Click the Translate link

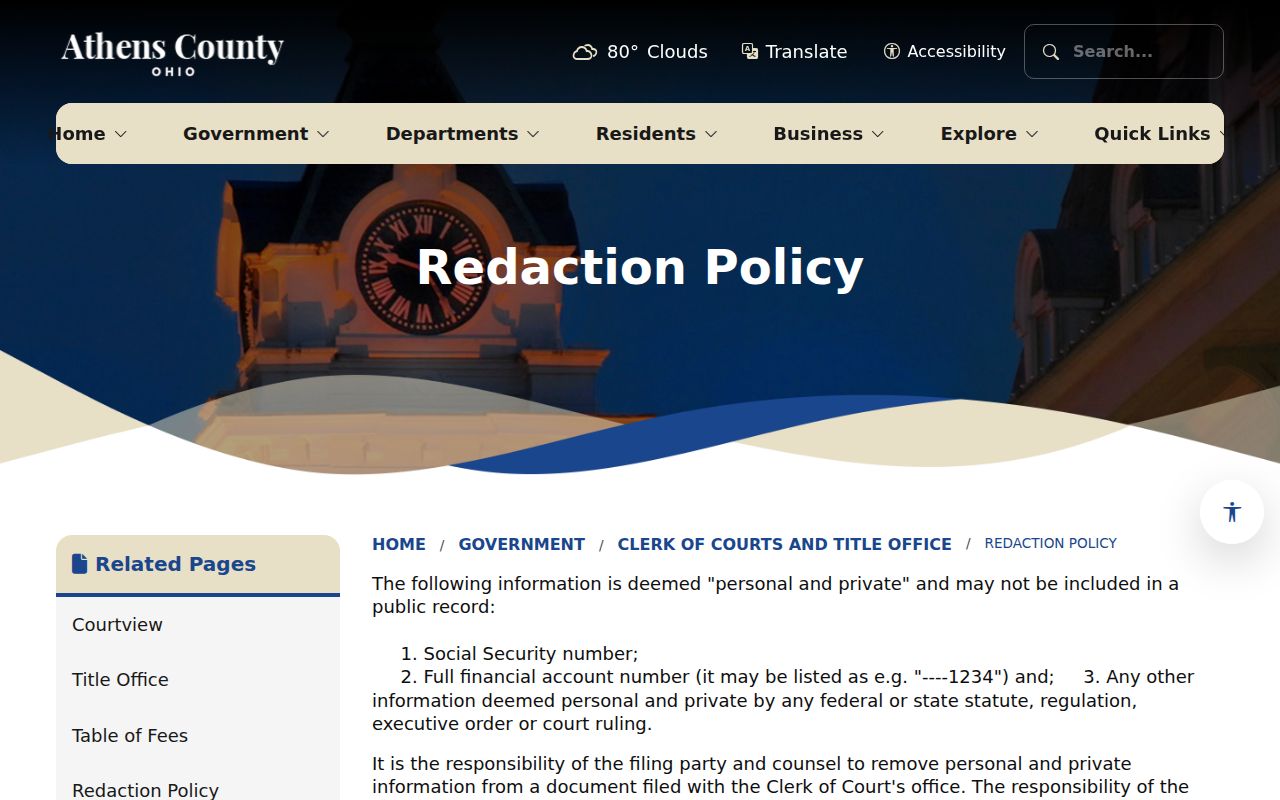pyautogui.click(x=794, y=52)
